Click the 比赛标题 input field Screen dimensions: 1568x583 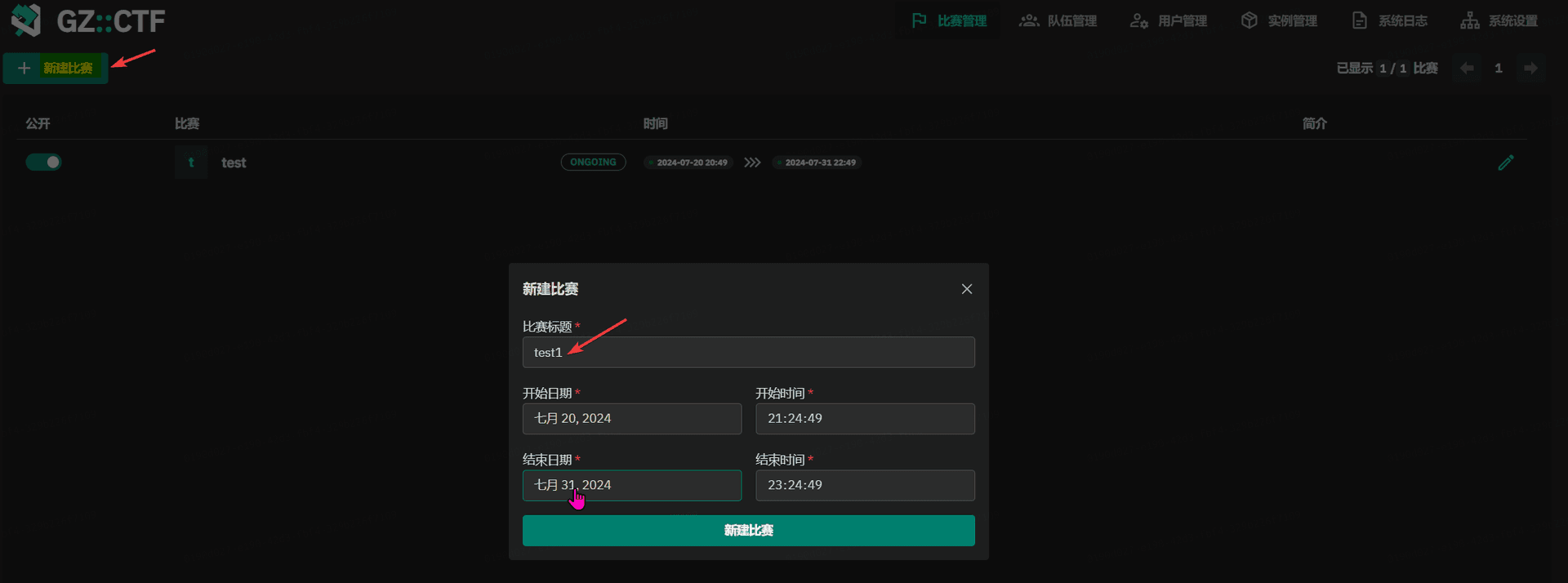[748, 353]
